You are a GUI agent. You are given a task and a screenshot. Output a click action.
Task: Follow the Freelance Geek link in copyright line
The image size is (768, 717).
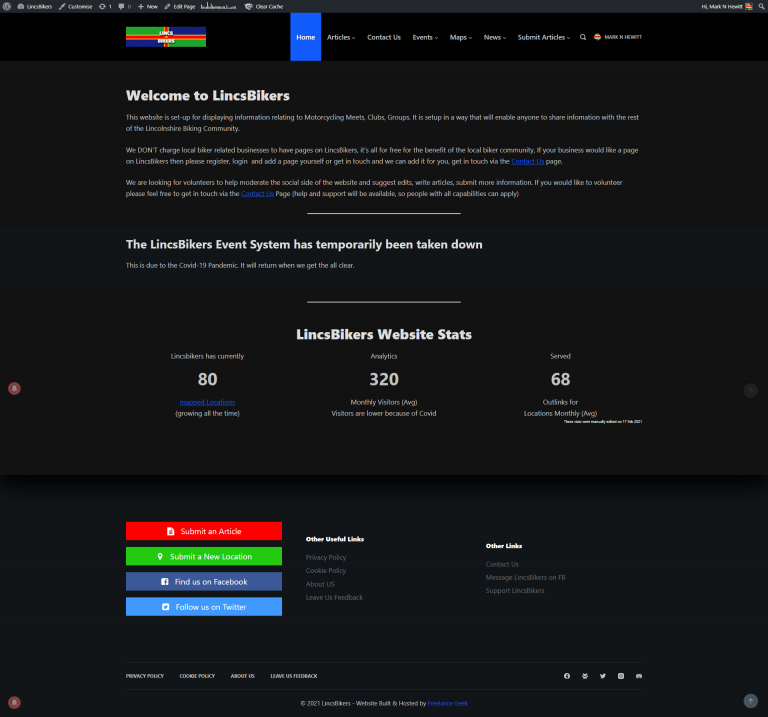point(447,703)
